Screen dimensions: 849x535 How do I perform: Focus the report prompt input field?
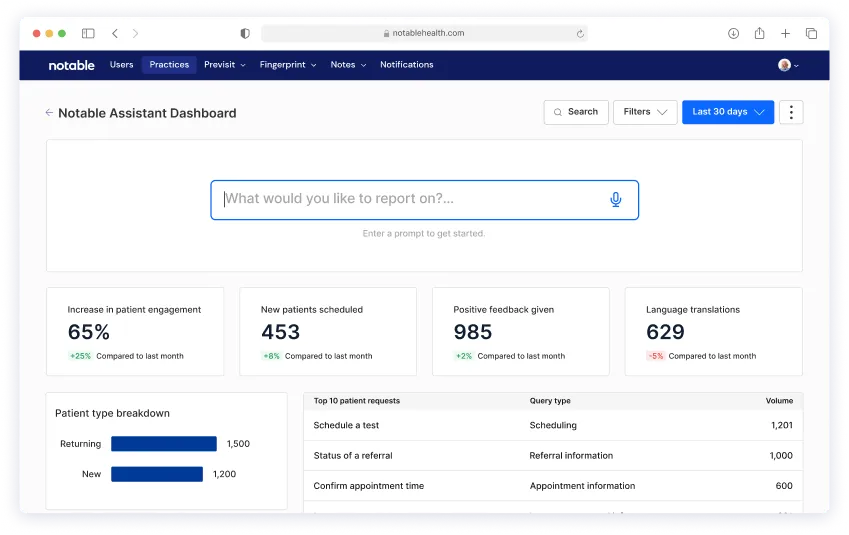point(424,200)
